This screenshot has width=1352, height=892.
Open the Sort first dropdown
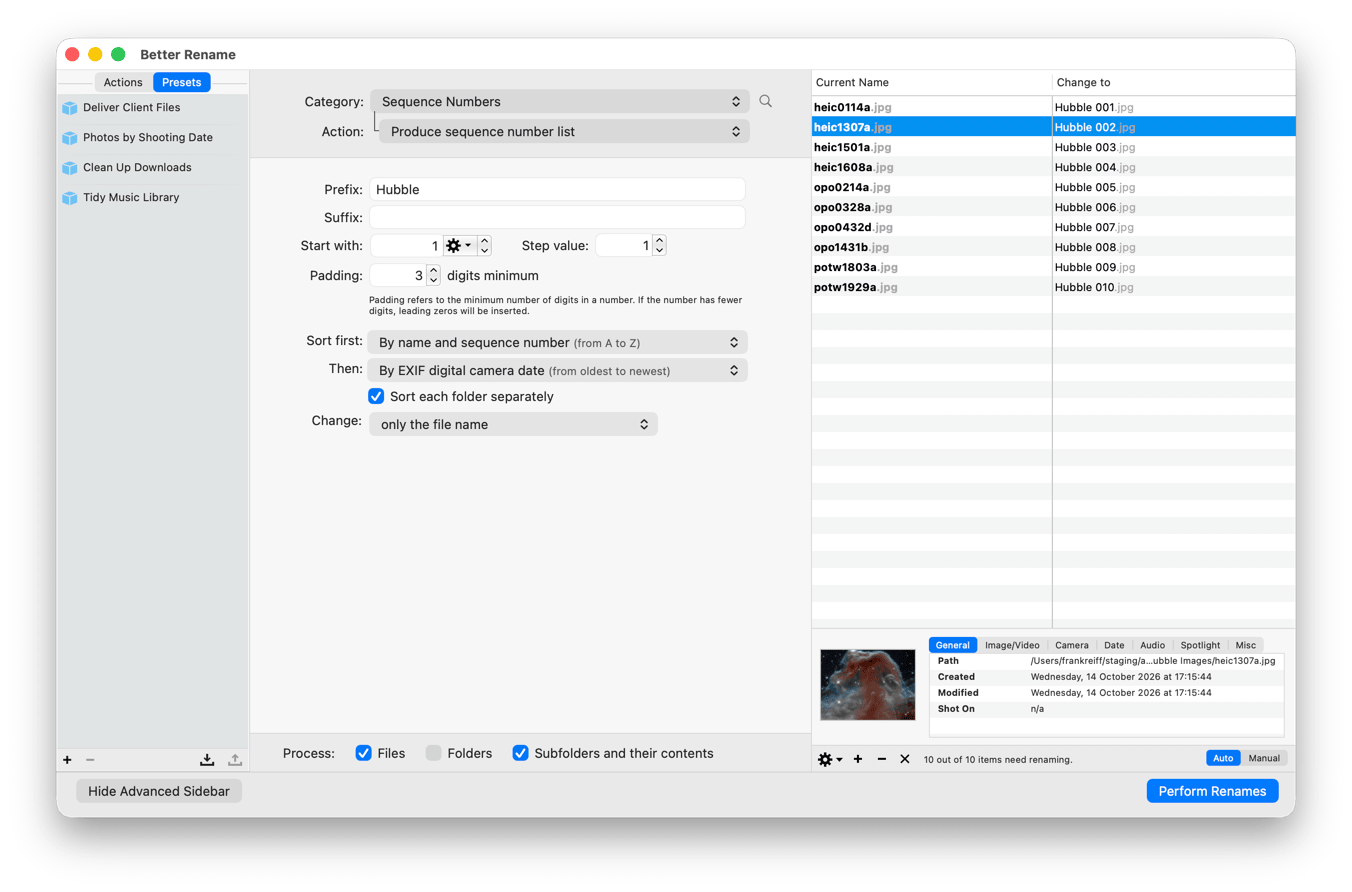point(558,342)
